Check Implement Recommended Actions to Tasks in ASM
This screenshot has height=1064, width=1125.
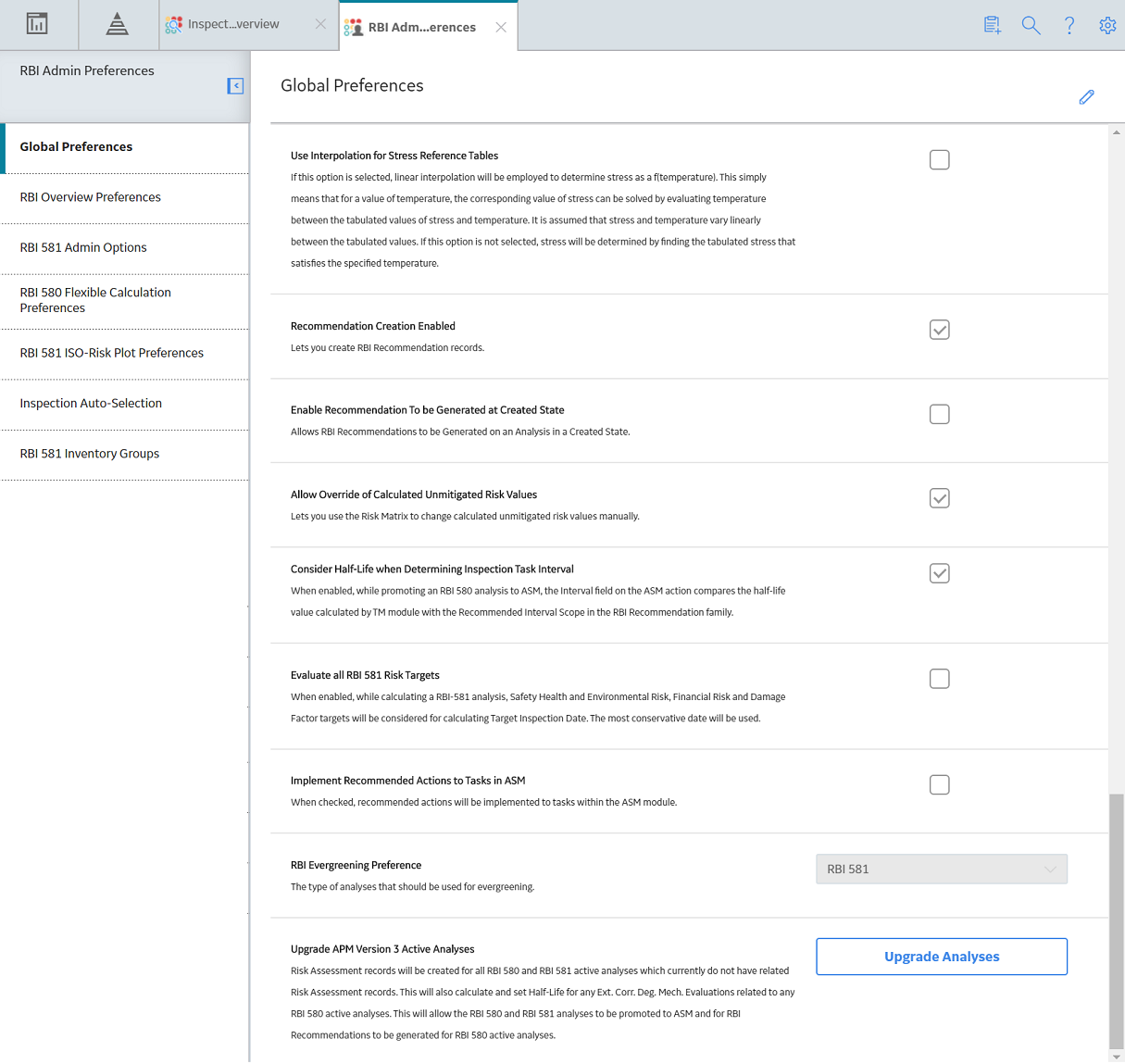click(x=940, y=784)
